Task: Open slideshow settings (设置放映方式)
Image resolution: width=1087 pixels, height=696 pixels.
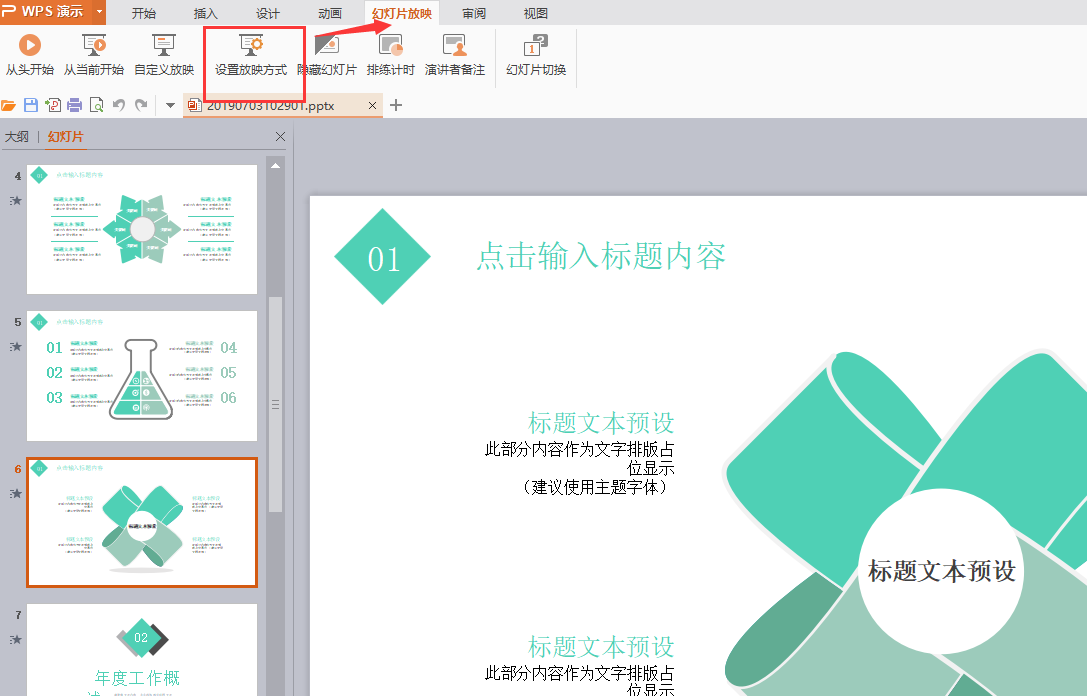Action: pyautogui.click(x=251, y=55)
